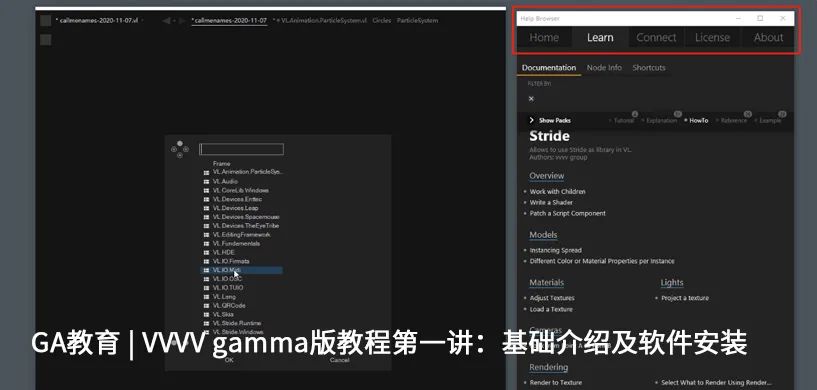Switch to the Node Info tab
The height and width of the screenshot is (390, 817).
(x=604, y=68)
